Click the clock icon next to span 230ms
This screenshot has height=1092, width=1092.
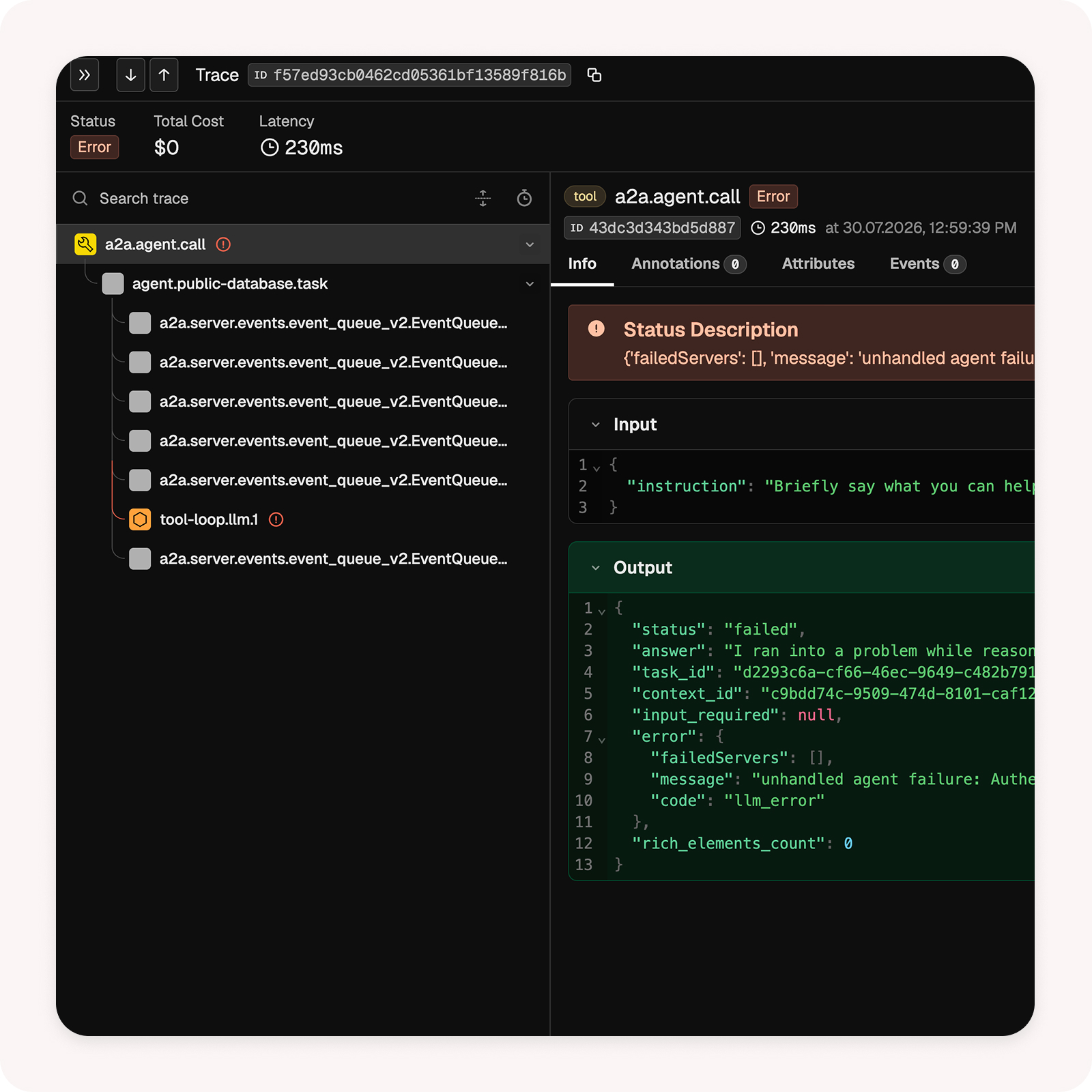point(758,228)
